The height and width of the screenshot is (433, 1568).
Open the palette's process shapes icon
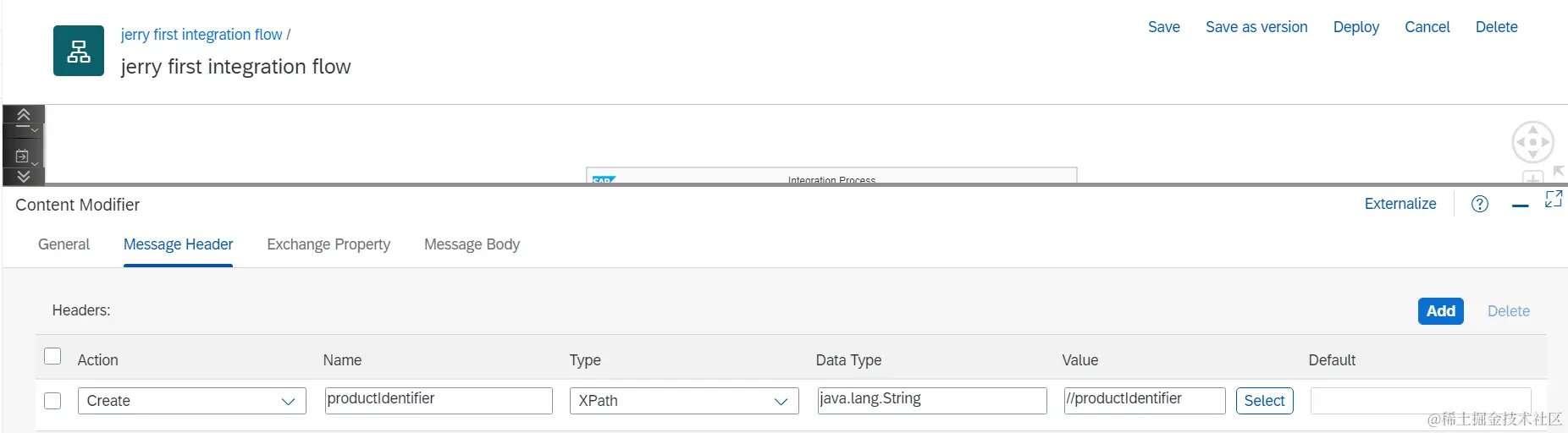point(24,156)
